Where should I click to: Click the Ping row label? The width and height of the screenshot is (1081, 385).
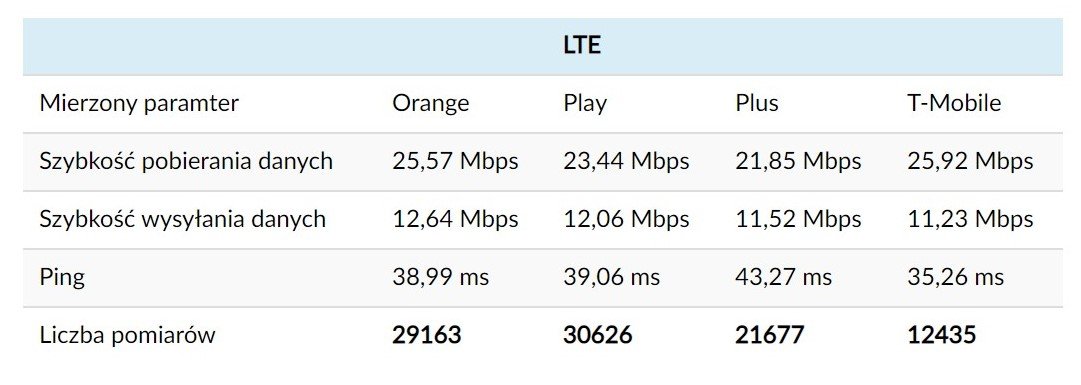coord(62,278)
